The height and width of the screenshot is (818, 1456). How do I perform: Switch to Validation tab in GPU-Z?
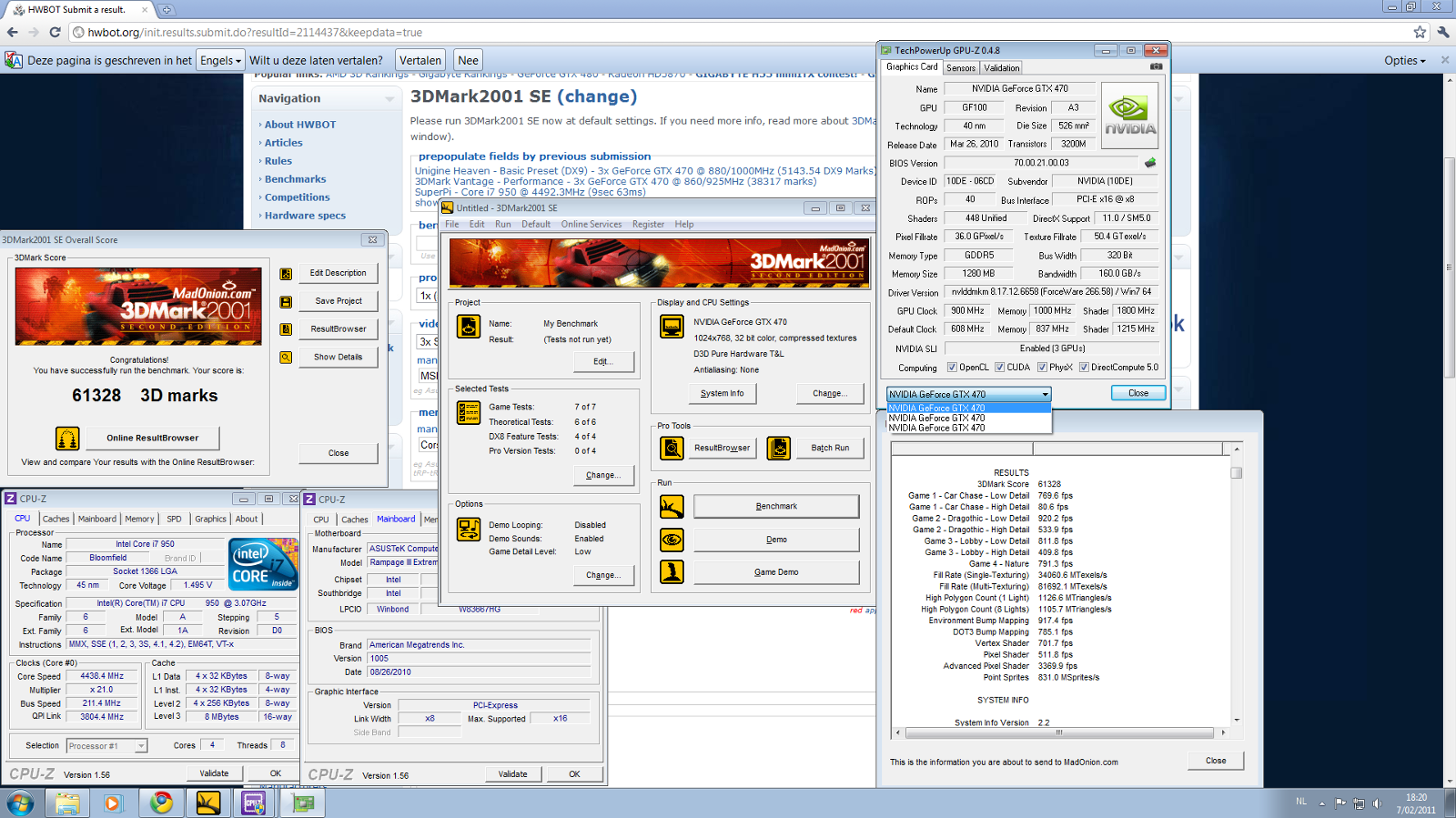coord(1002,68)
